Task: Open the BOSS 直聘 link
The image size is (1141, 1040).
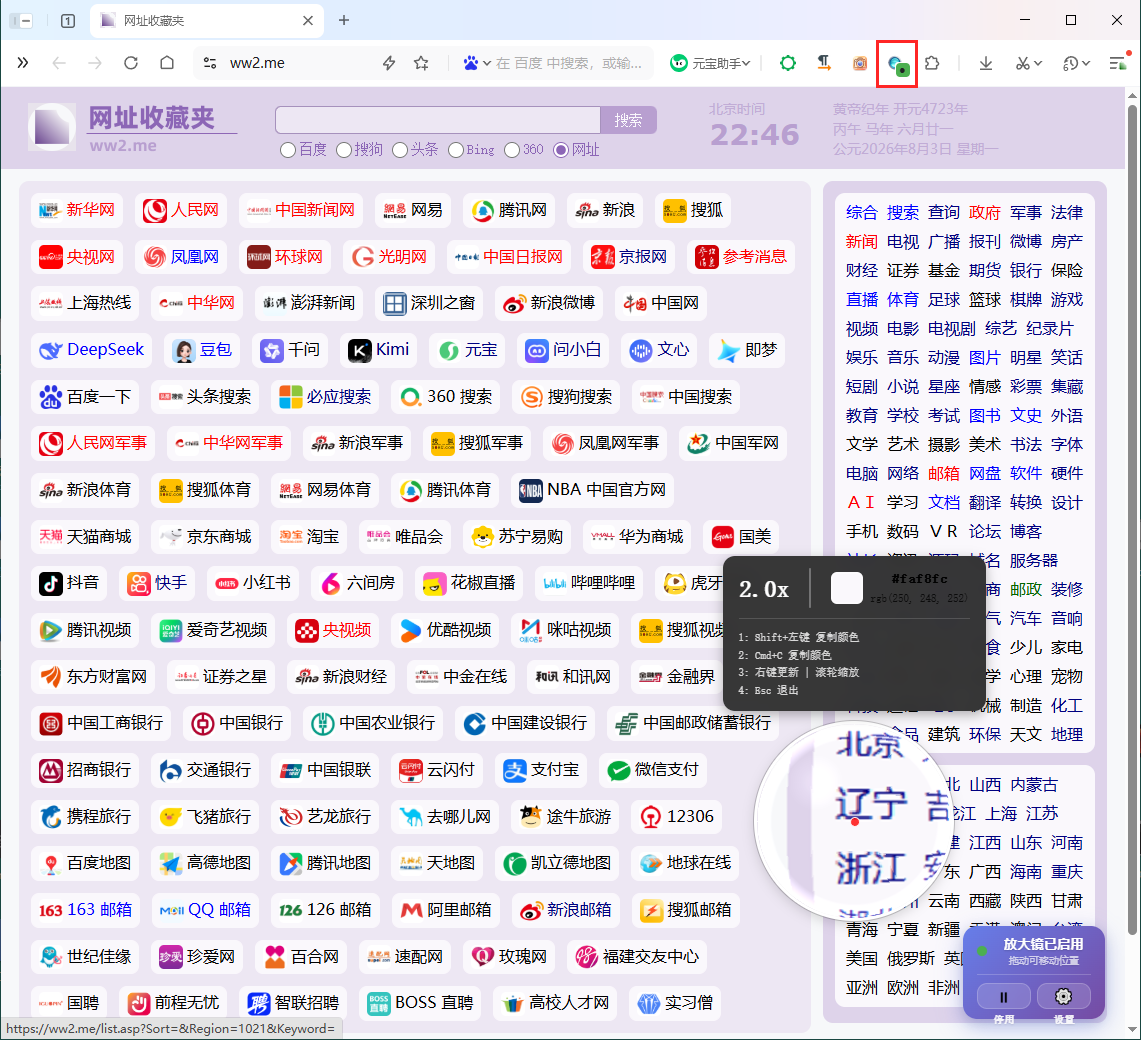Action: point(421,1003)
